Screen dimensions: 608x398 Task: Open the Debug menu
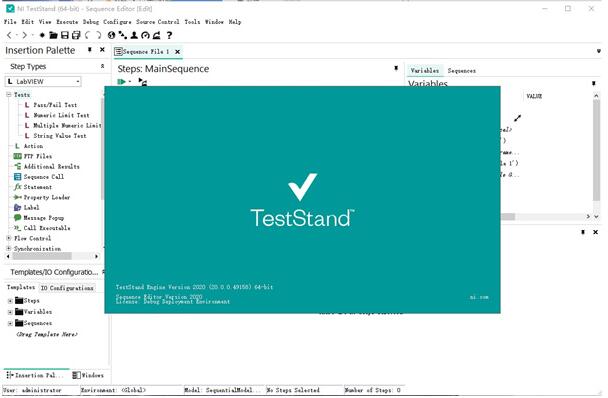click(91, 22)
